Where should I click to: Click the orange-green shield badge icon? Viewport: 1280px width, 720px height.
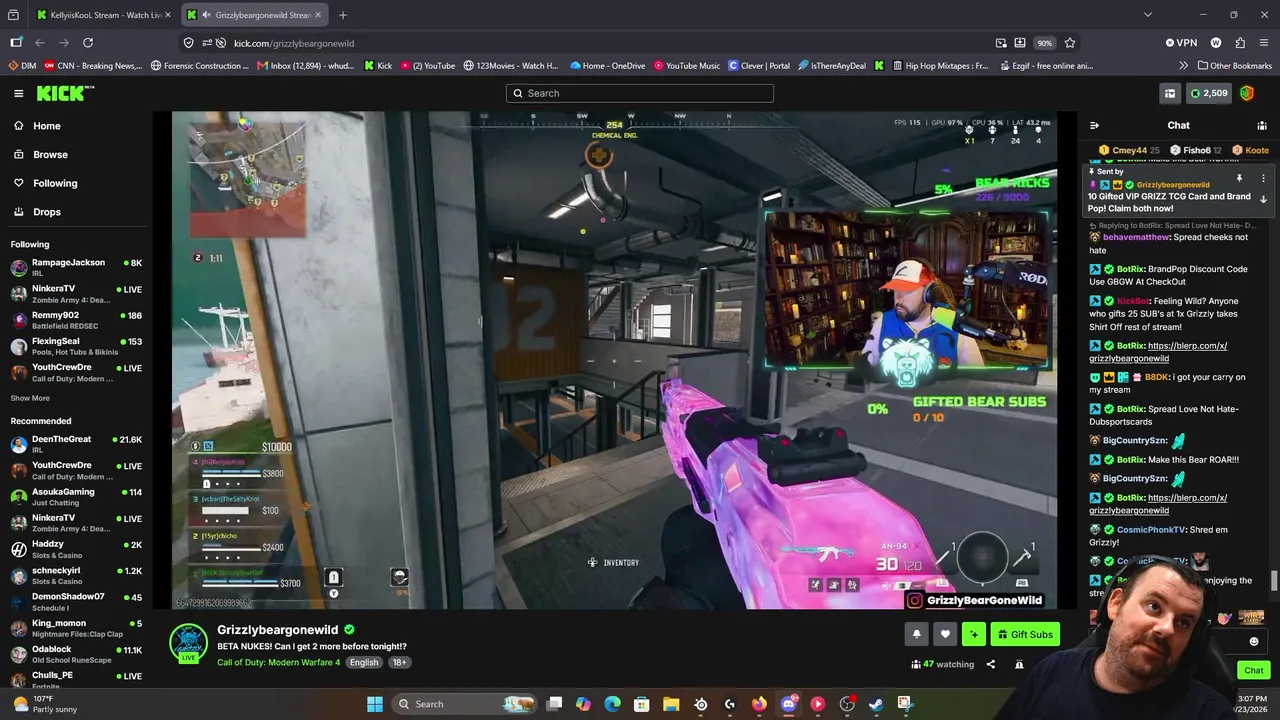click(x=1247, y=93)
